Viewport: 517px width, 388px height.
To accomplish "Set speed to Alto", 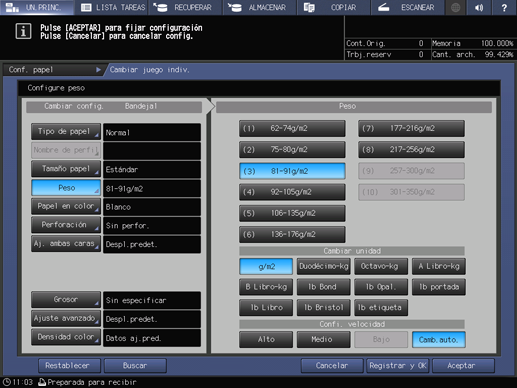I will click(x=266, y=340).
